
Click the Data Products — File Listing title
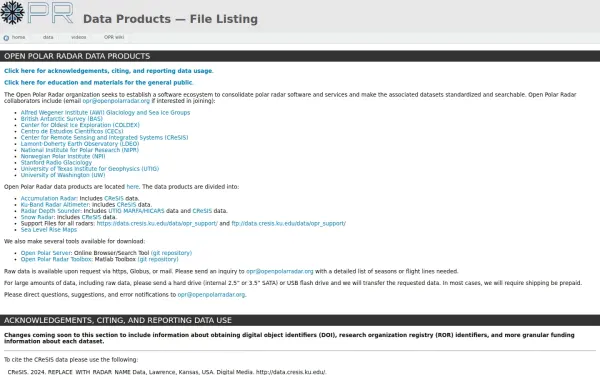(171, 19)
